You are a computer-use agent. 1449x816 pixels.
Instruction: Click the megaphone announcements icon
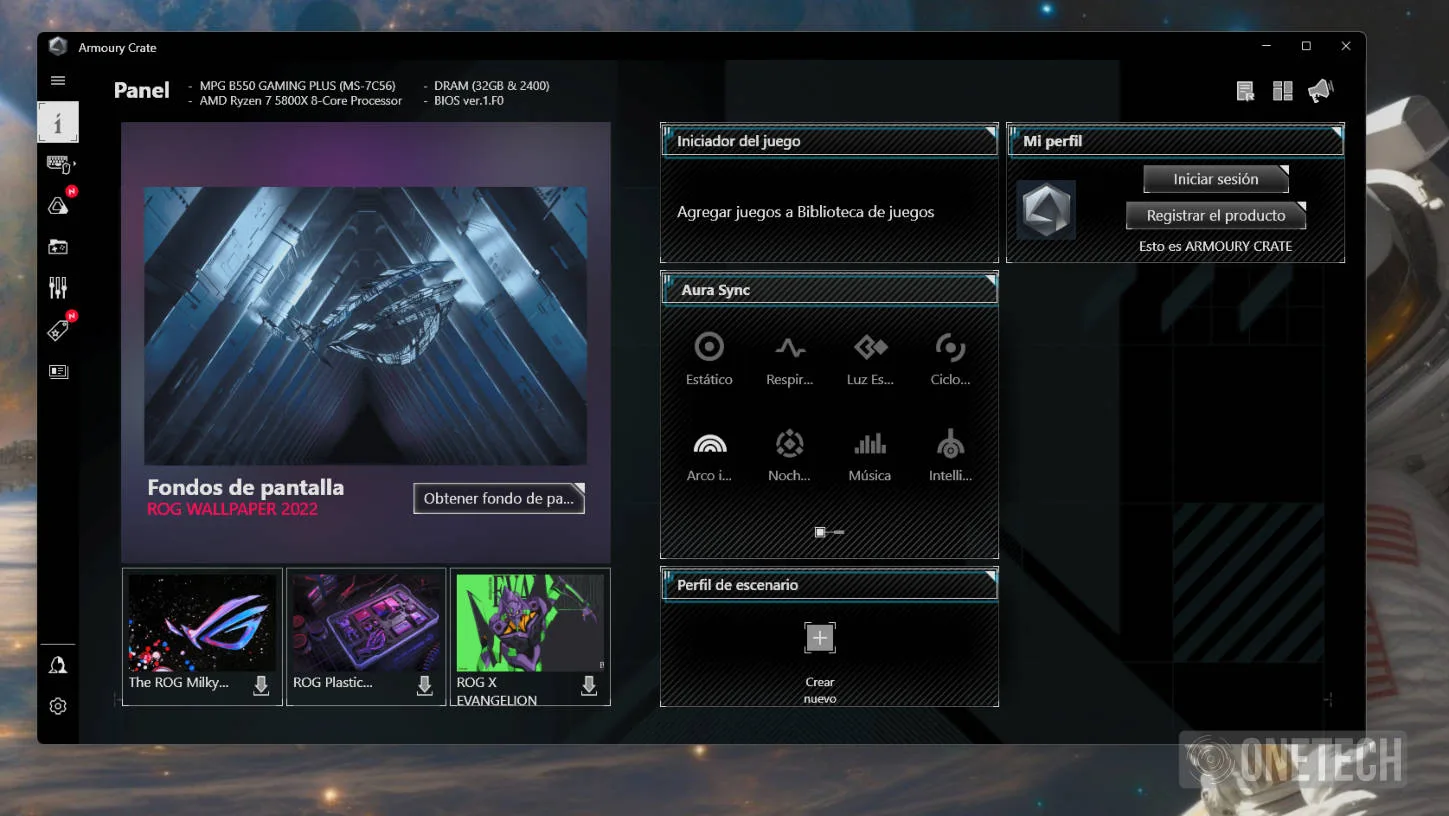click(x=1320, y=91)
